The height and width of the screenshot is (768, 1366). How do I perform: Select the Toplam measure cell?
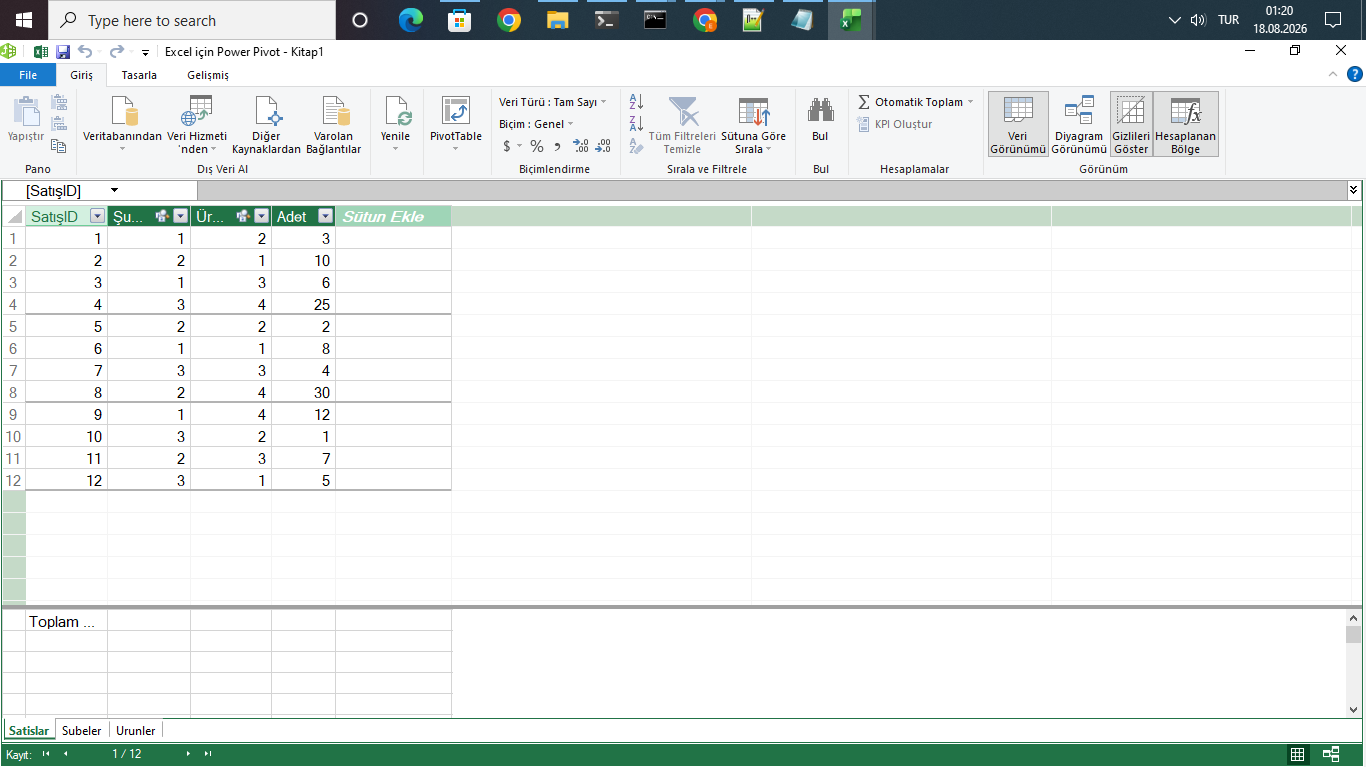point(66,621)
